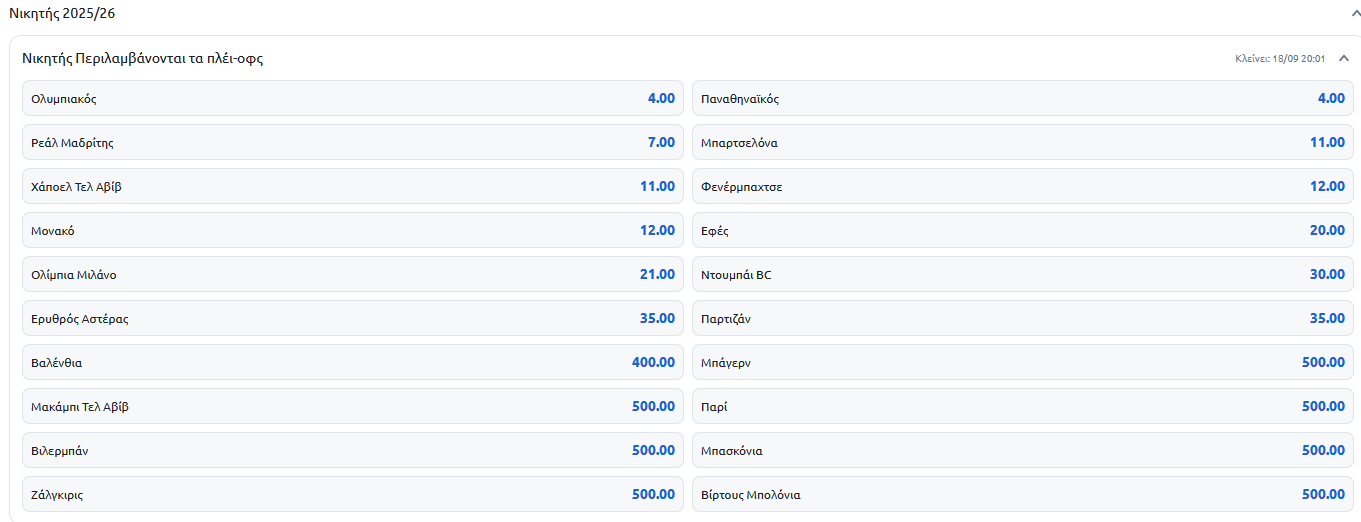Viewport: 1361px width, 522px height.
Task: Bet on Φενέρμπαχτσε at 12.00
Action: (x=1023, y=187)
